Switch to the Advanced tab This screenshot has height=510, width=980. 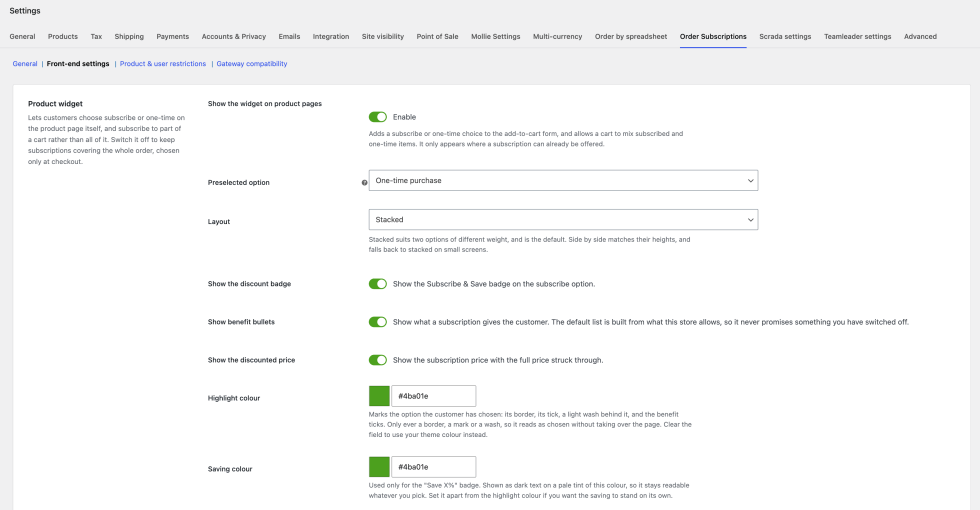tap(920, 36)
